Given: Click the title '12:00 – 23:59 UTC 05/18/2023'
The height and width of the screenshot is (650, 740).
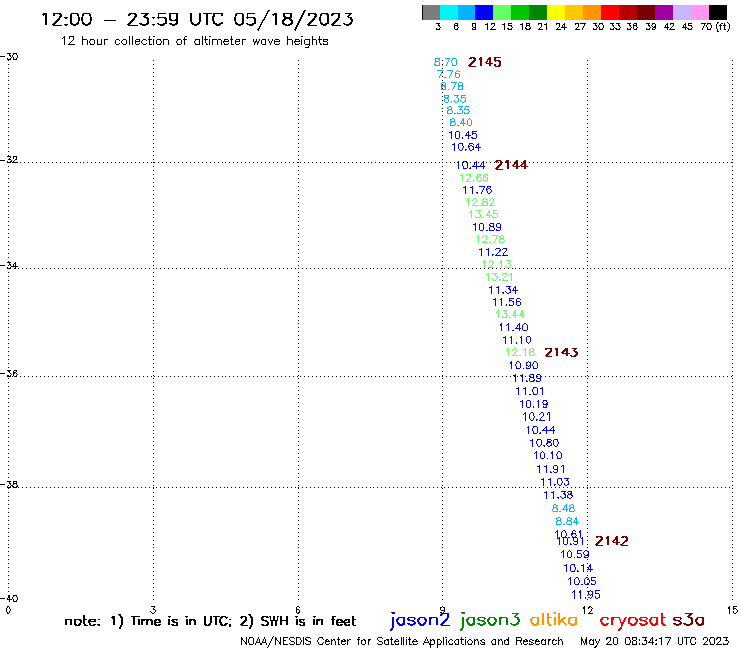Looking at the screenshot, I should coord(197,20).
